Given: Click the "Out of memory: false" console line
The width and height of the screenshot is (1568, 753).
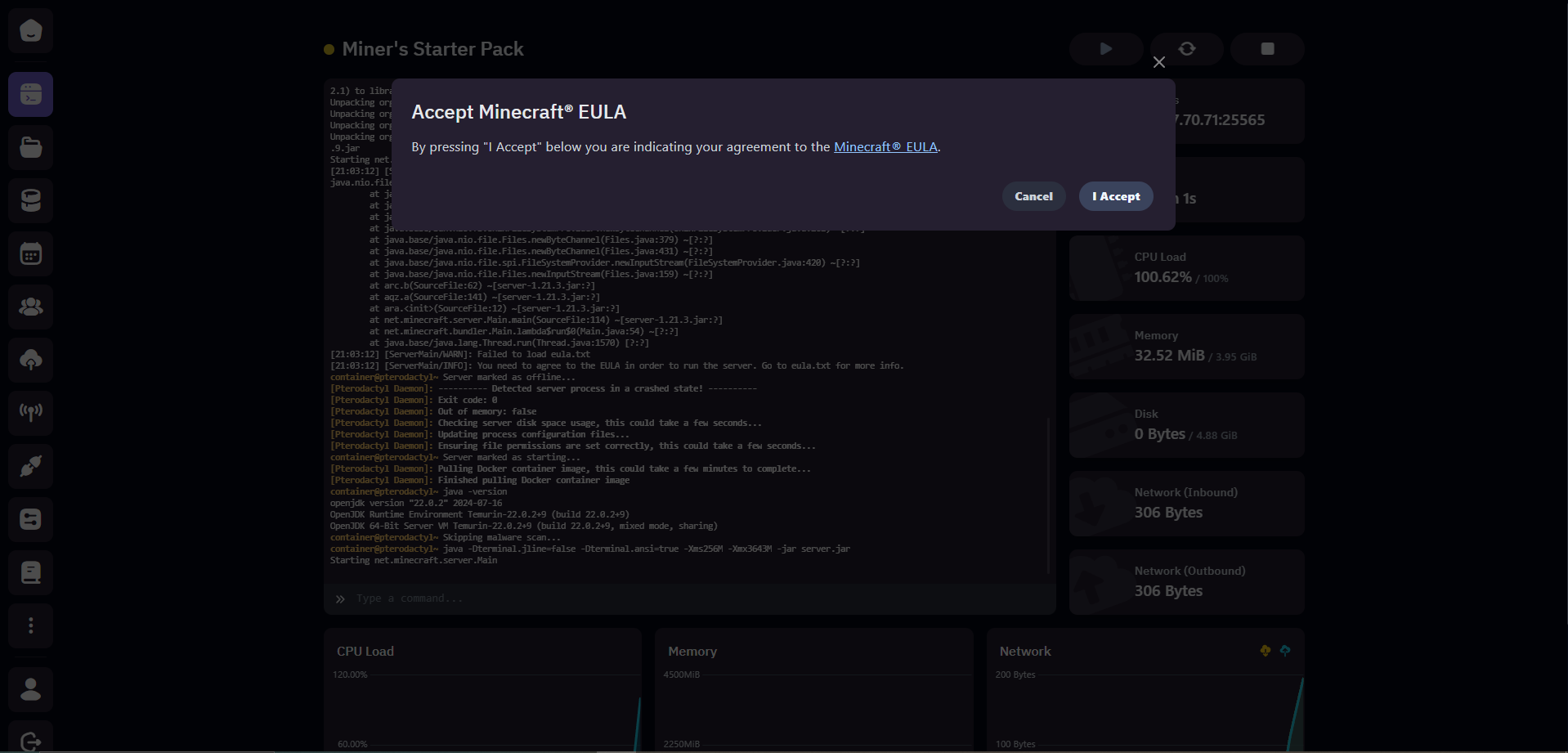Looking at the screenshot, I should [x=433, y=411].
